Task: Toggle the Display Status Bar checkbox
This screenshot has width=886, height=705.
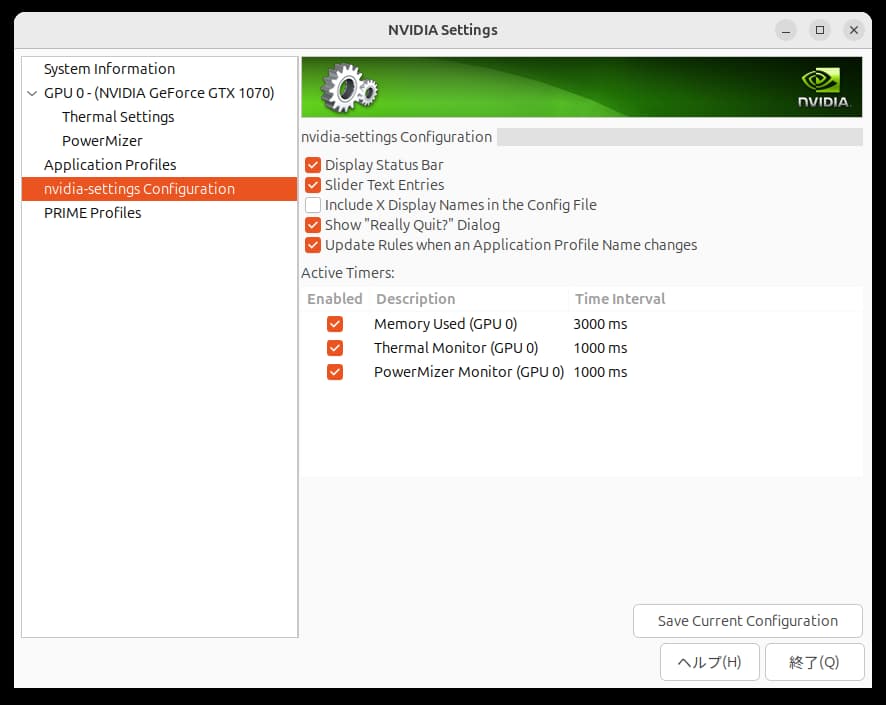Action: coord(312,165)
